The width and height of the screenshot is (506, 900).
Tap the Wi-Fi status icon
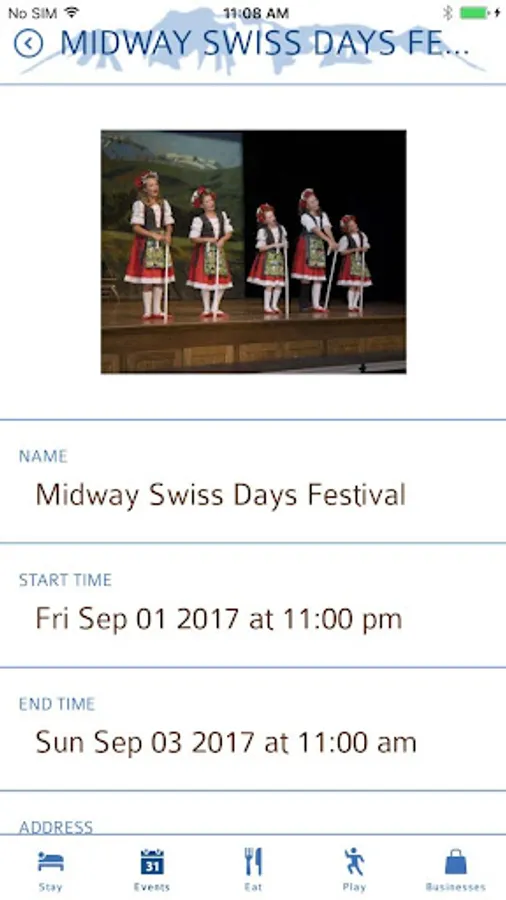click(x=71, y=12)
